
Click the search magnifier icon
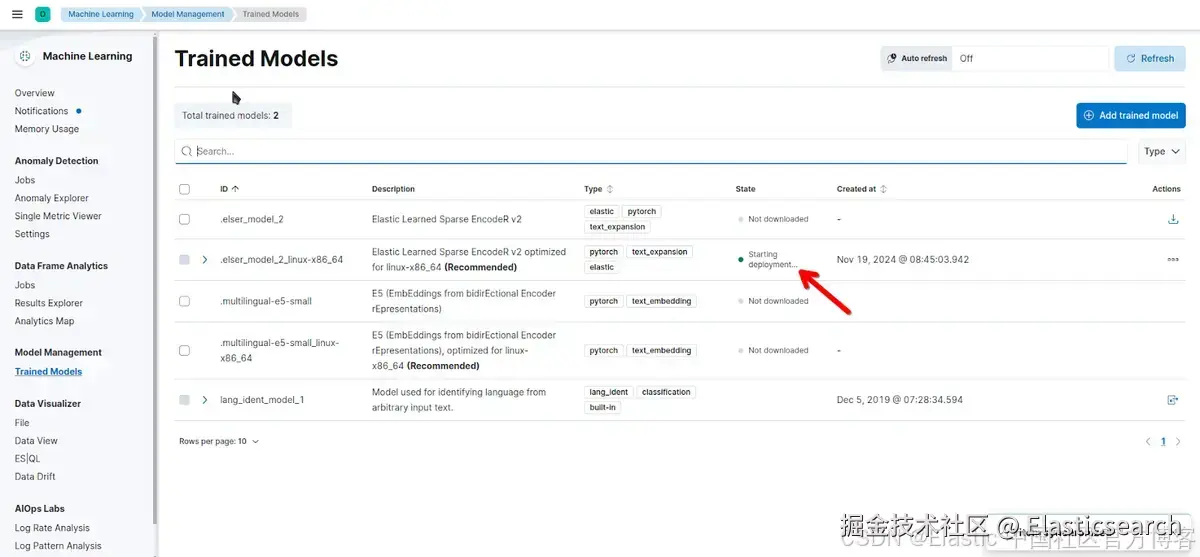(187, 151)
